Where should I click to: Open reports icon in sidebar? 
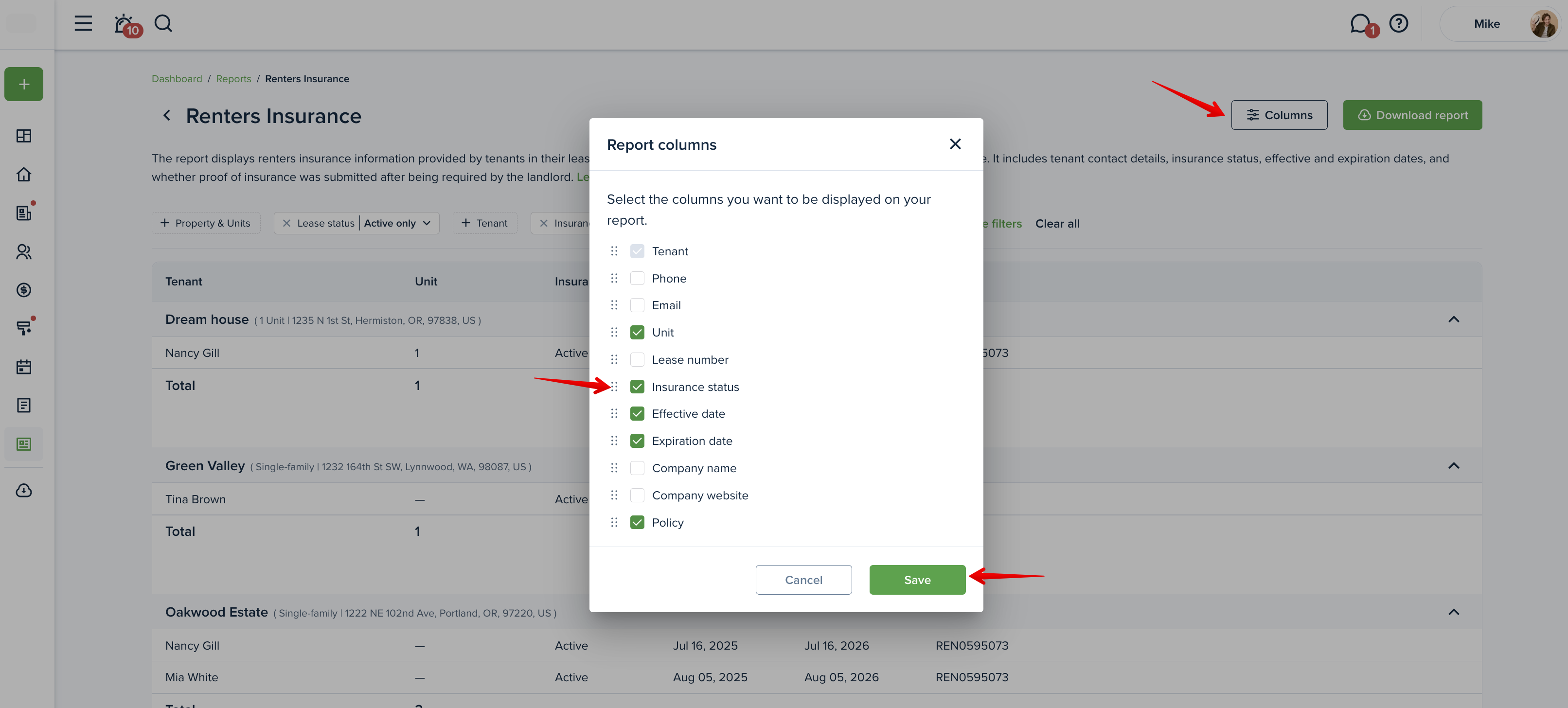pyautogui.click(x=24, y=444)
